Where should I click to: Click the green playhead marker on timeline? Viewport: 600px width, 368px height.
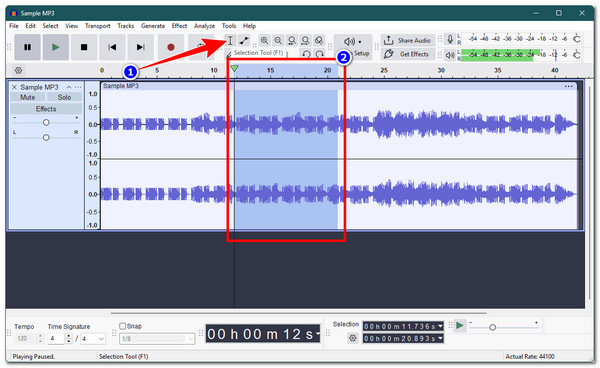(234, 68)
